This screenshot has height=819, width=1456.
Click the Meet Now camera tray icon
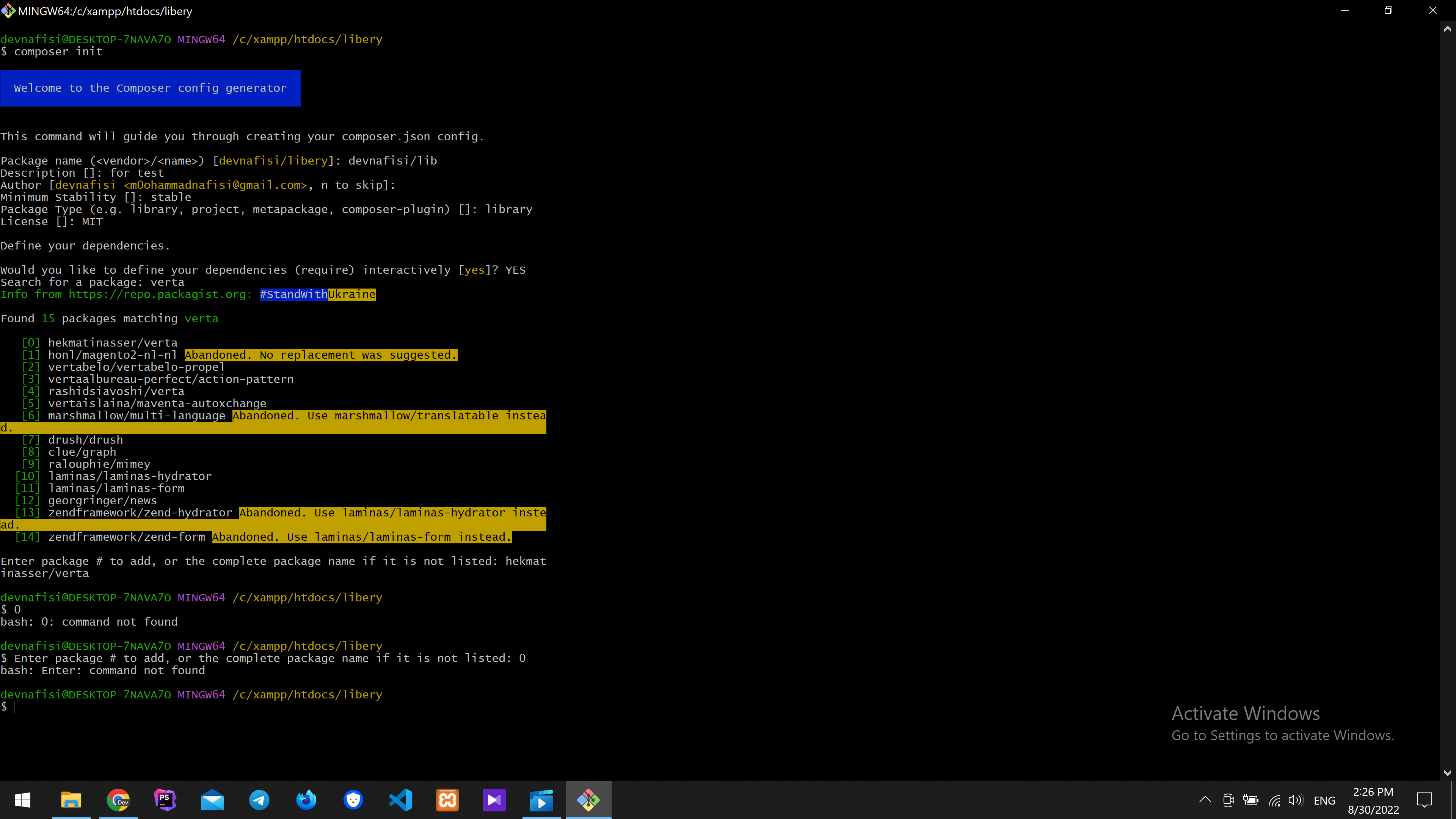pyautogui.click(x=1228, y=800)
